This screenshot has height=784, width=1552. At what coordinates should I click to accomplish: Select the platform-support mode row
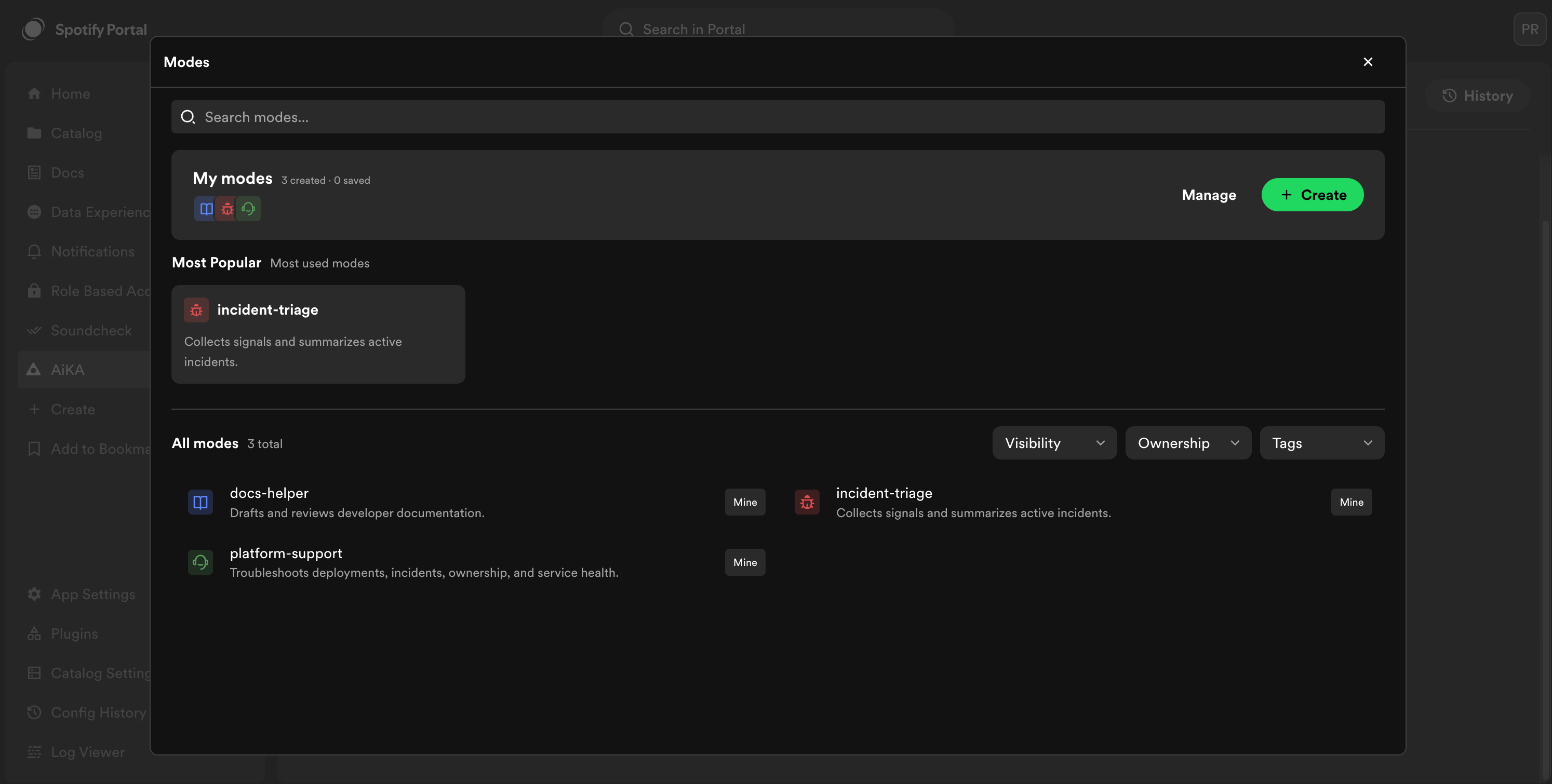point(475,562)
